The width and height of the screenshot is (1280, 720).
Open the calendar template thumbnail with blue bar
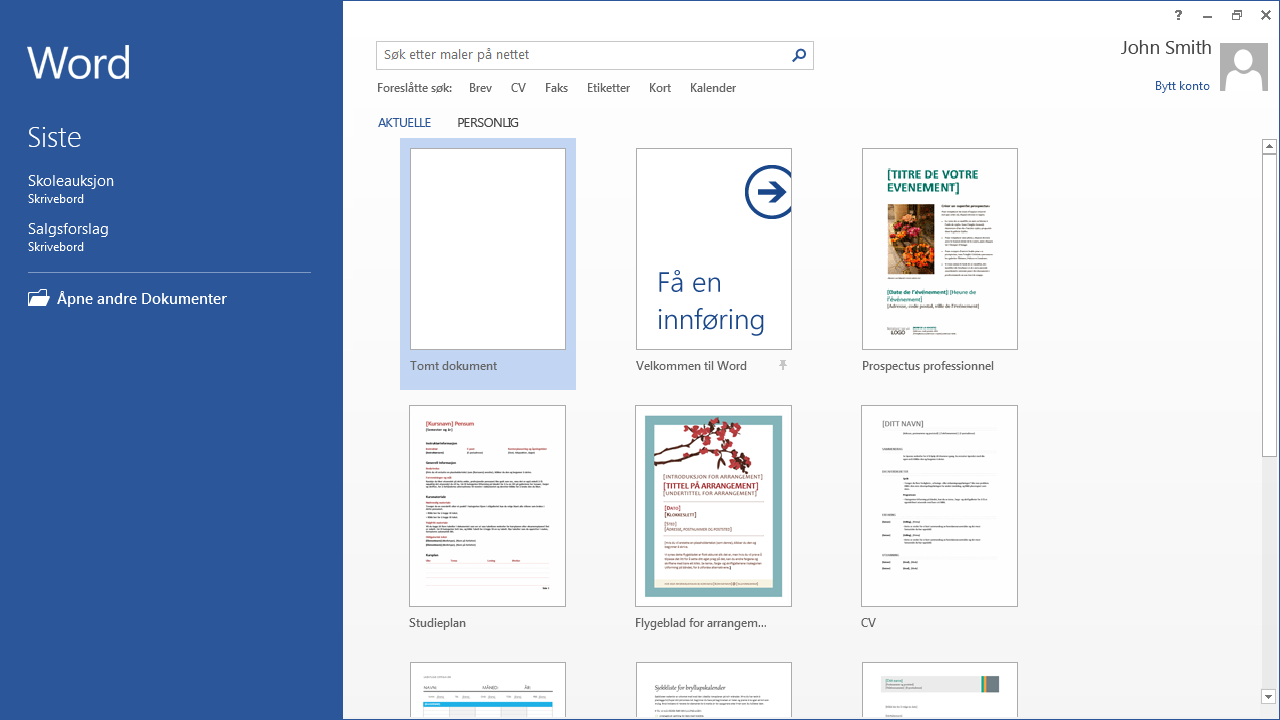point(488,690)
